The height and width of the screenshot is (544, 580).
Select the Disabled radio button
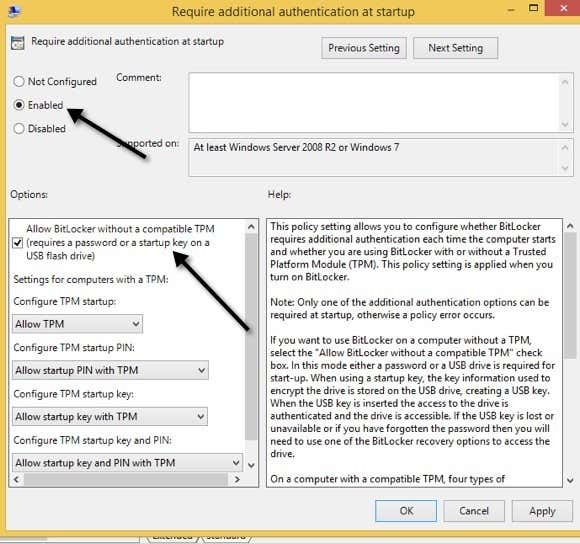coord(19,129)
